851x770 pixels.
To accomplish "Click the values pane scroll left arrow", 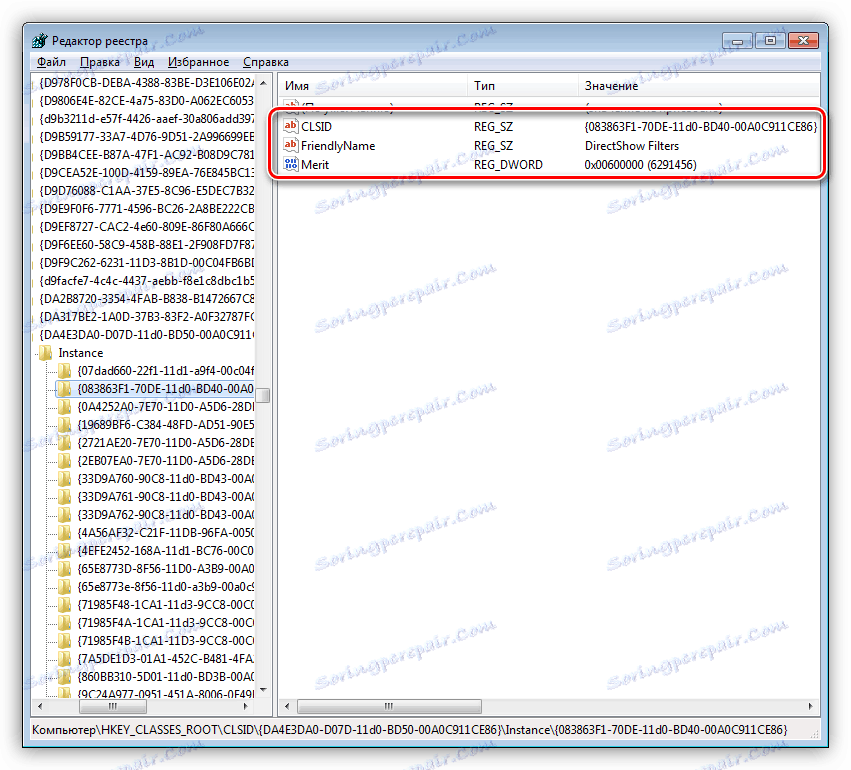I will click(x=287, y=706).
